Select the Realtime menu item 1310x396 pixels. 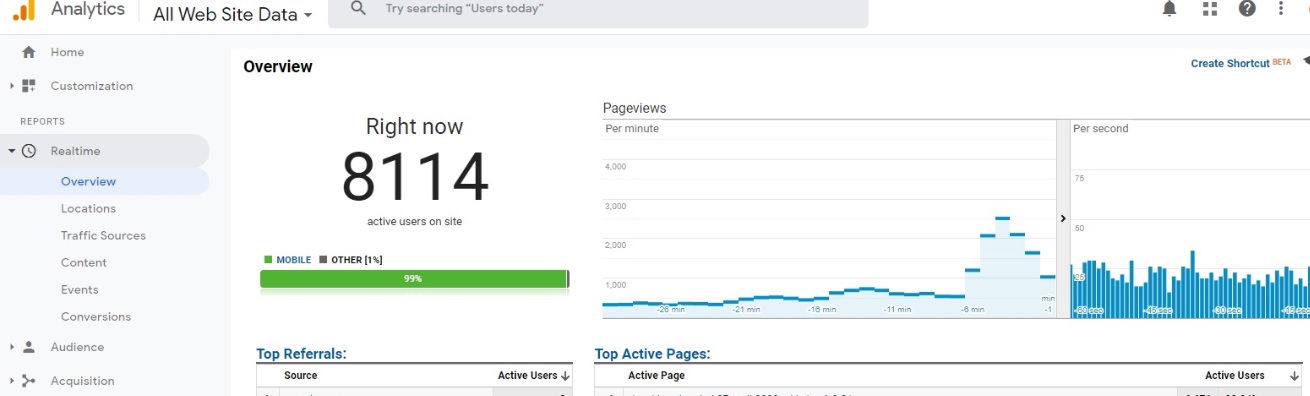pos(76,151)
